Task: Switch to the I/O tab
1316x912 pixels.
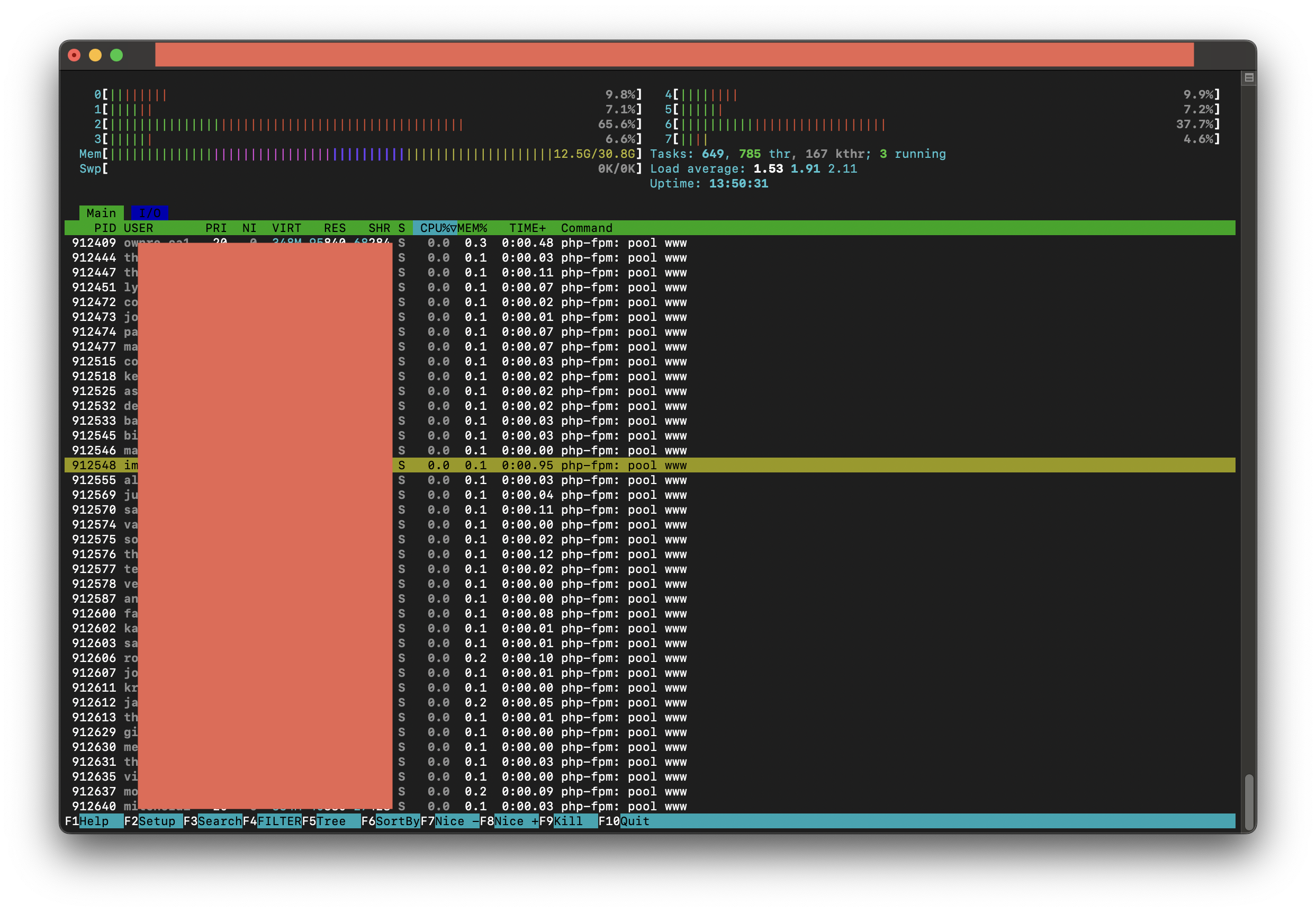Action: (150, 212)
